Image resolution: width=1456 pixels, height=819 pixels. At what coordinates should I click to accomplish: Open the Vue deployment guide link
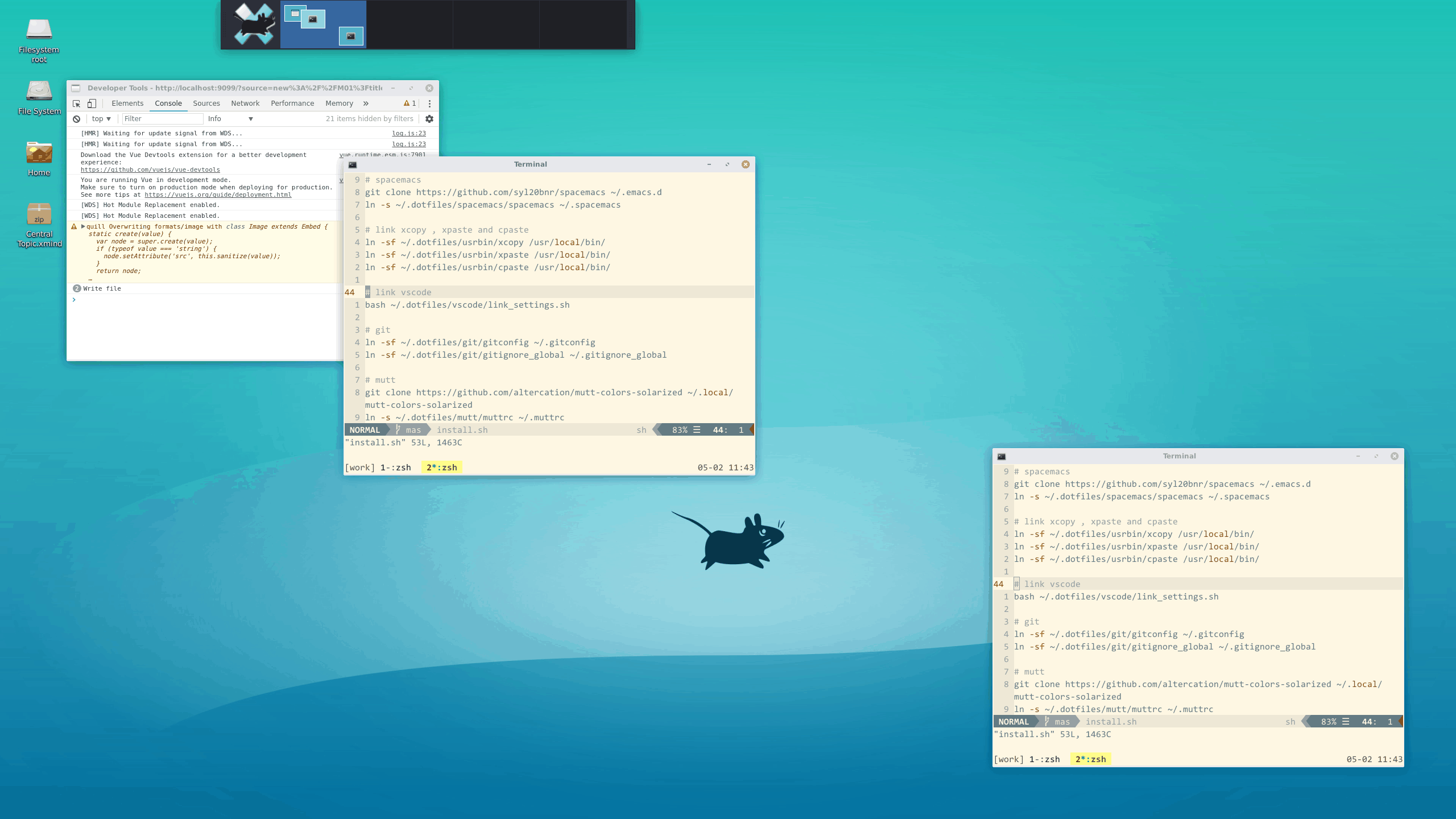(218, 195)
